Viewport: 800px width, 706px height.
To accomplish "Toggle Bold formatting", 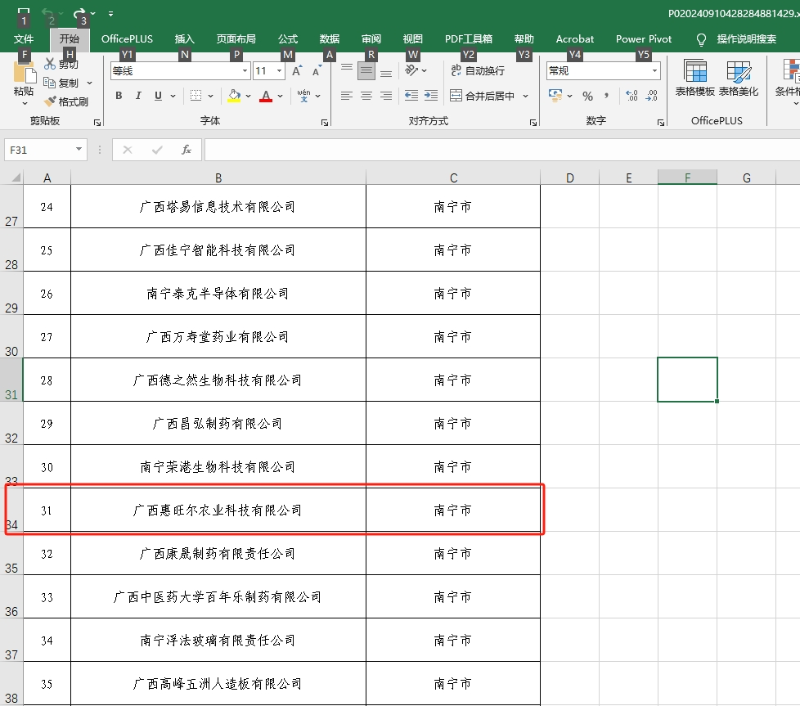I will [x=118, y=95].
